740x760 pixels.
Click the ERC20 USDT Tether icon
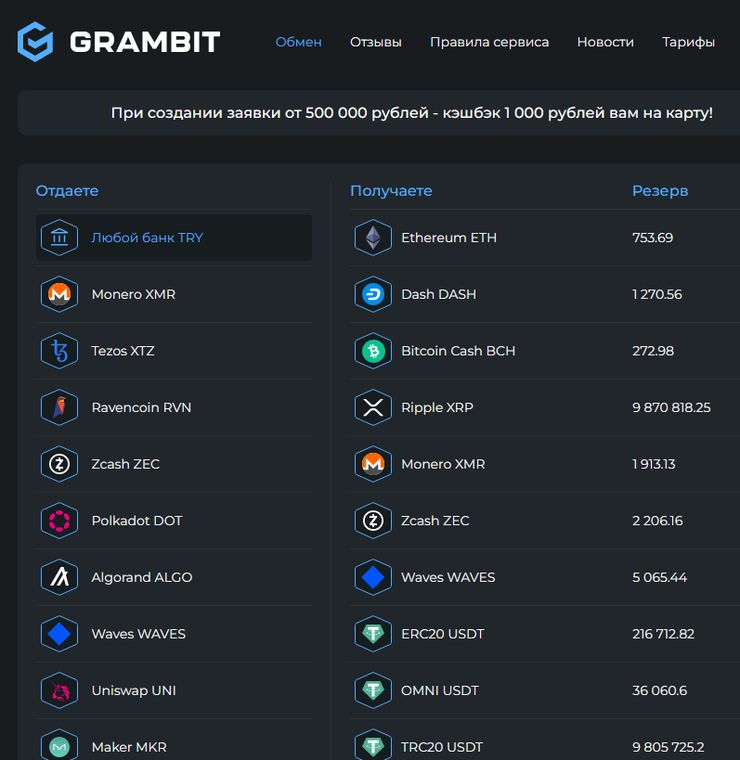pos(373,634)
